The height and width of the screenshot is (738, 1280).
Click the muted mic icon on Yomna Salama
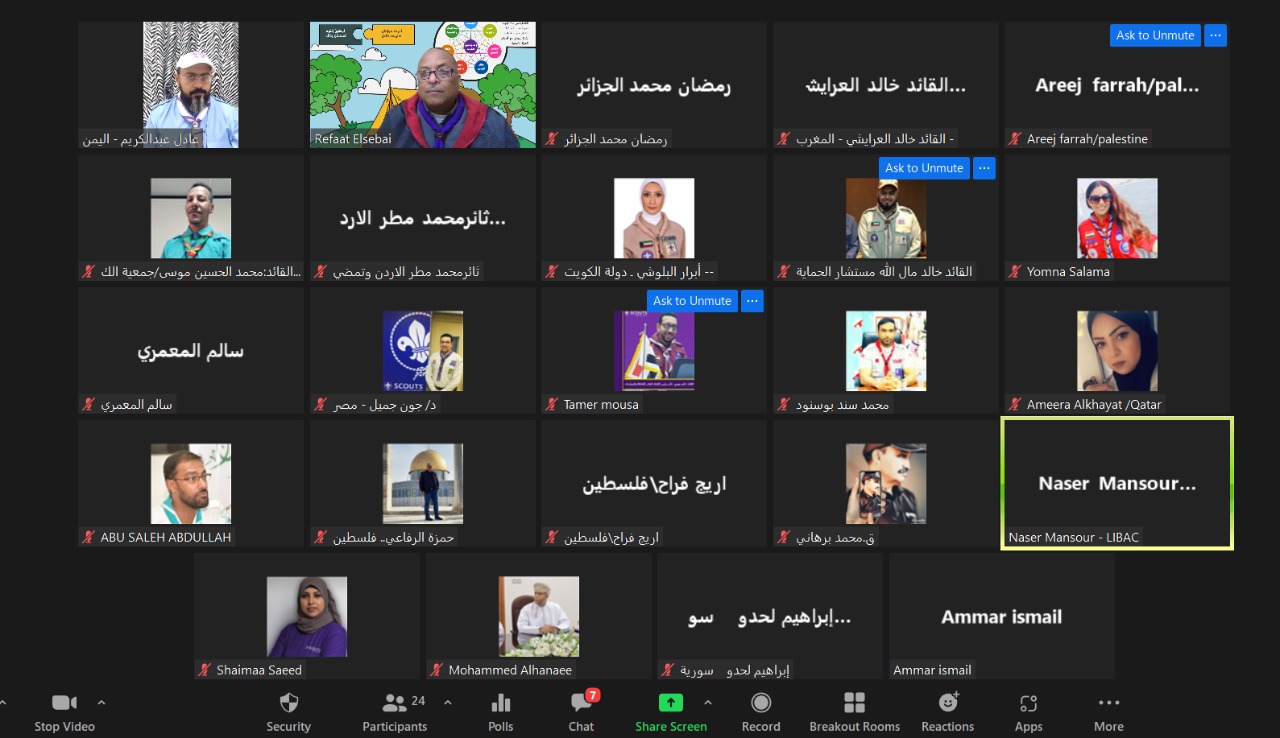[x=1016, y=272]
